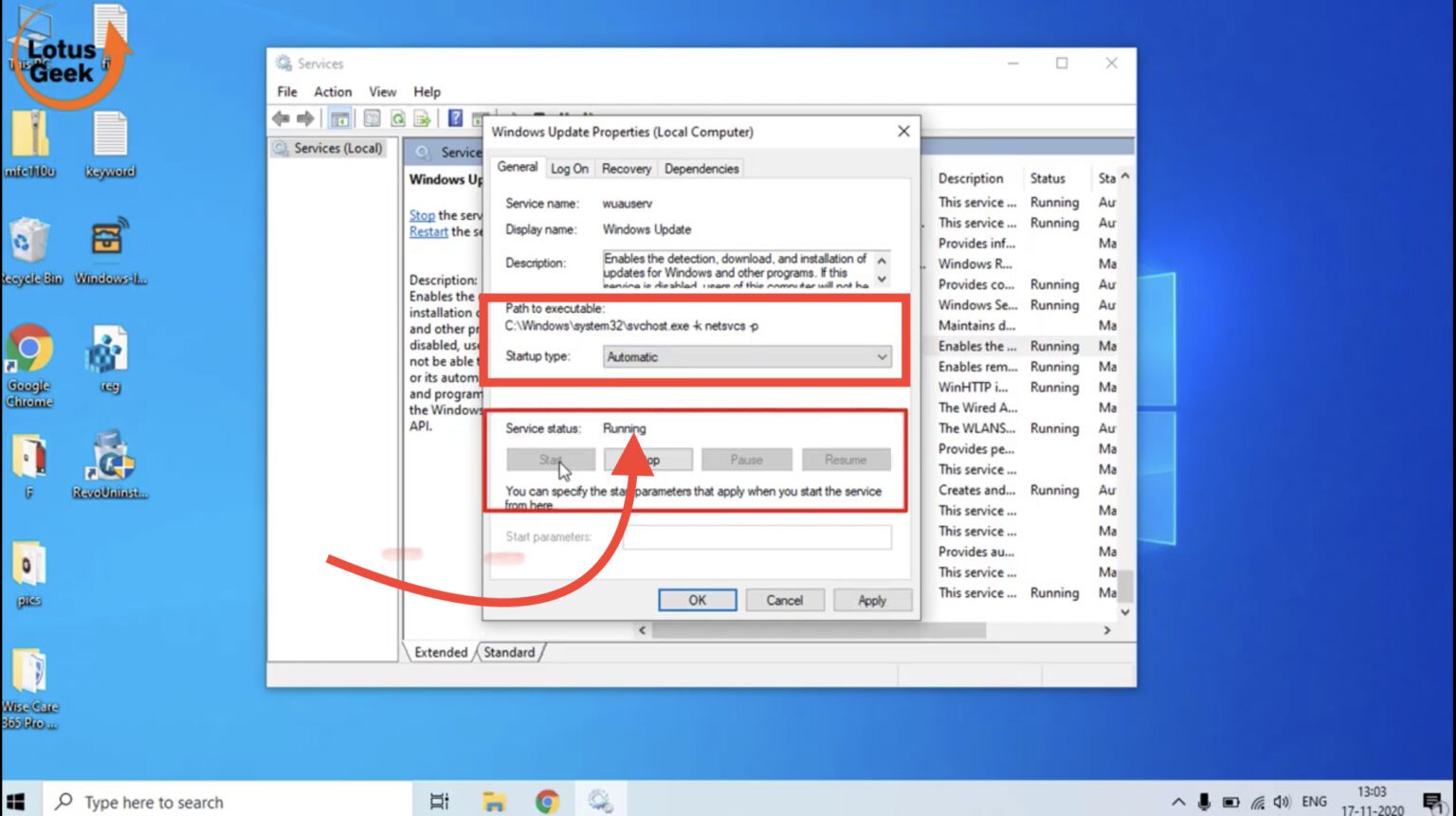1456x816 pixels.
Task: Click the Restart link in Services panel
Action: pyautogui.click(x=428, y=231)
